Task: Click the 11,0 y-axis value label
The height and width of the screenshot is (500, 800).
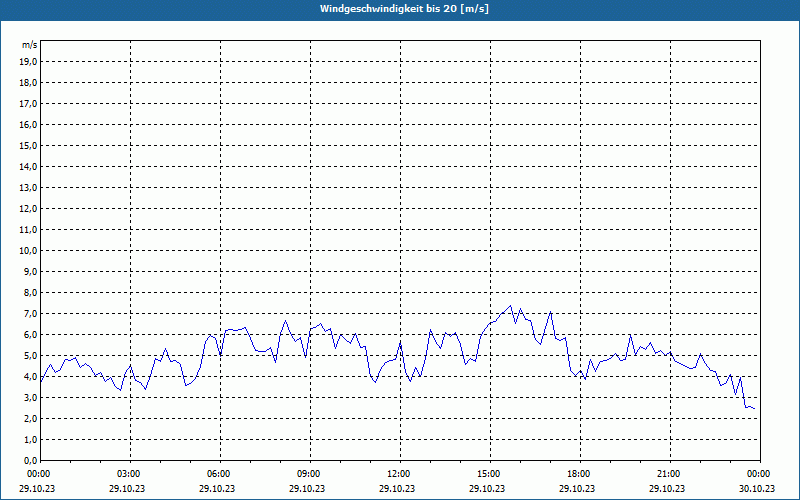Action: coord(29,230)
